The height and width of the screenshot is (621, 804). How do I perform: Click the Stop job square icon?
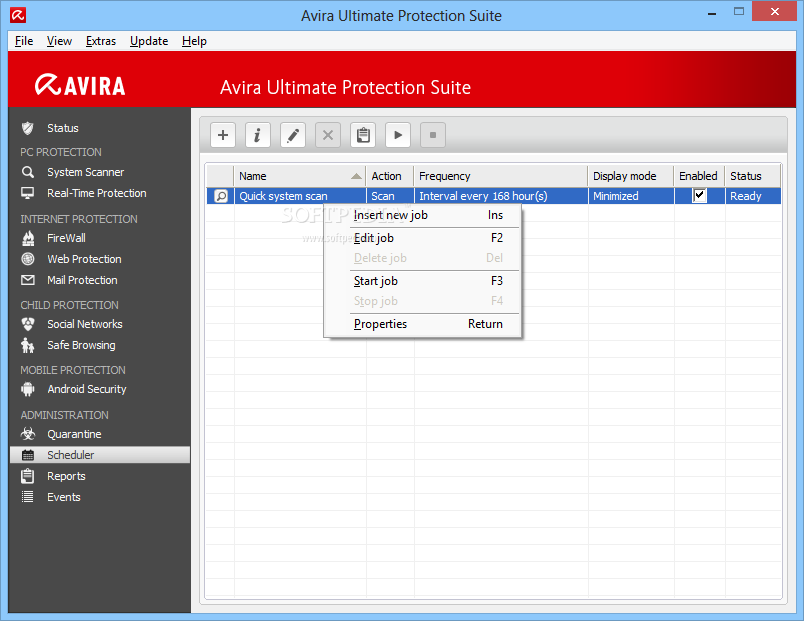click(x=433, y=135)
